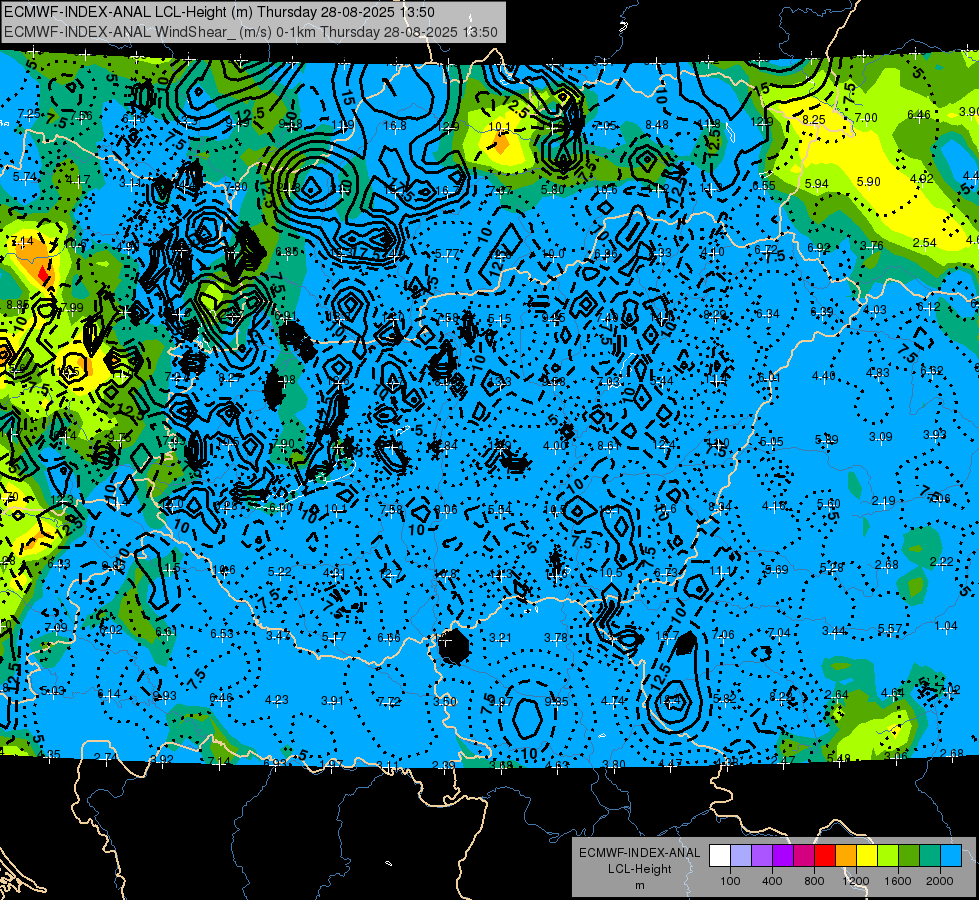Click the wind shear value 3.44

coord(834,631)
